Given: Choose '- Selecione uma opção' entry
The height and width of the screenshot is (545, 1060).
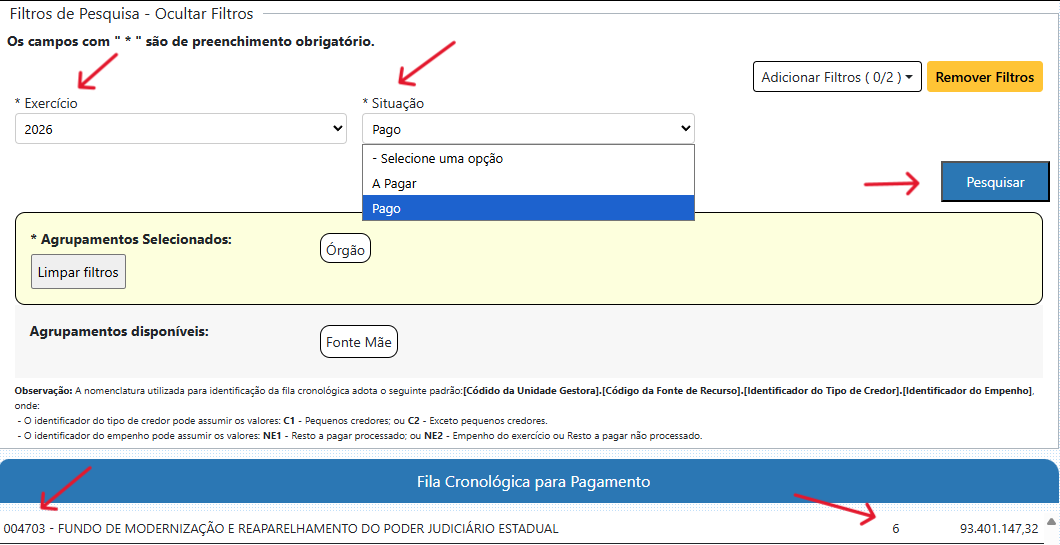Looking at the screenshot, I should pyautogui.click(x=528, y=158).
